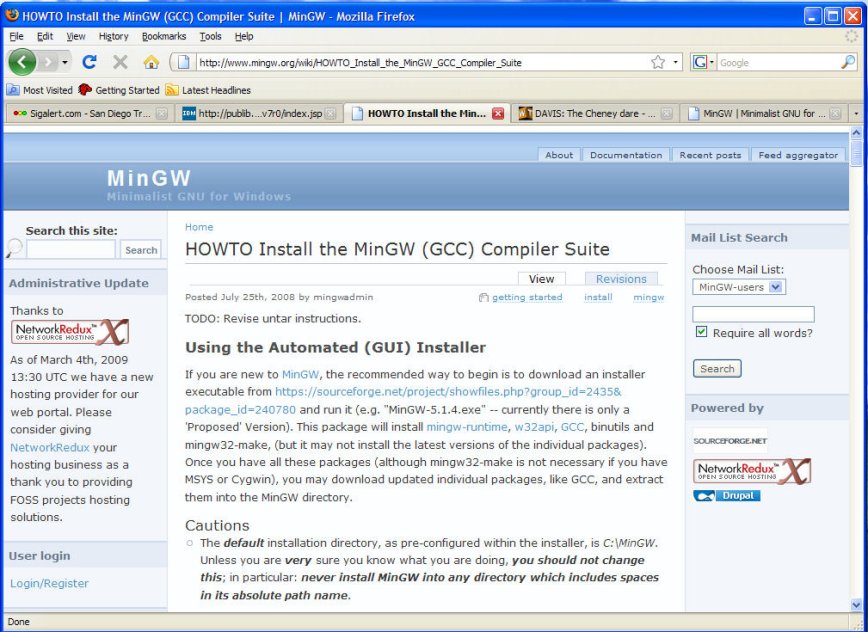868x632 pixels.
Task: Select the Revisions tab on the article
Action: pos(621,279)
